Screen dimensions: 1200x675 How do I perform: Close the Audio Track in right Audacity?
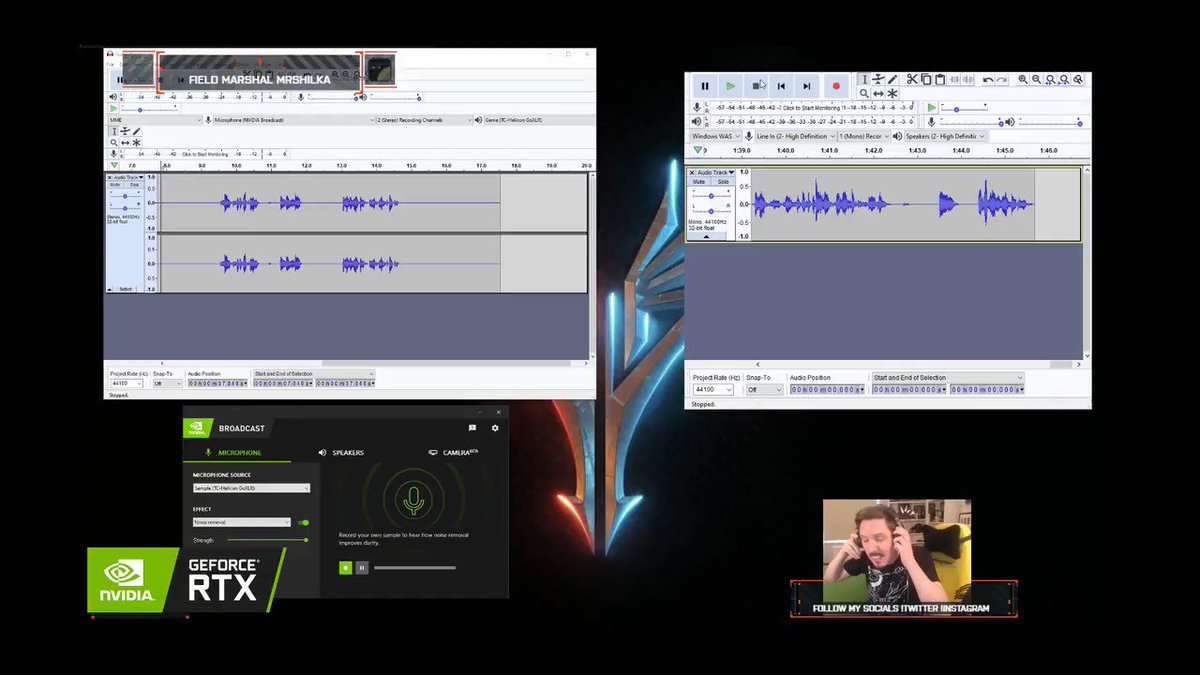click(x=692, y=173)
